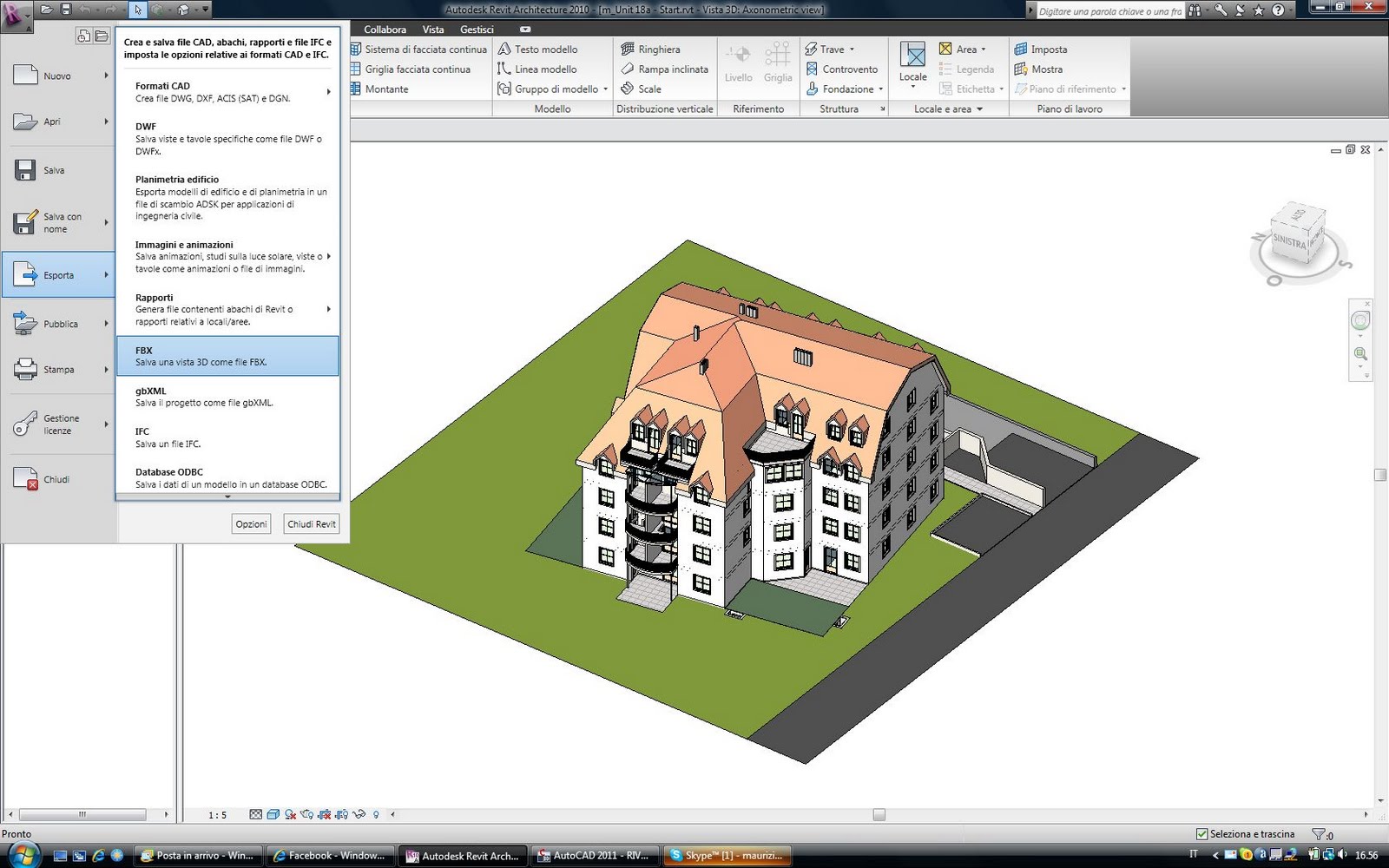This screenshot has height=868, width=1389.
Task: Click the Testo modello tool
Action: pyautogui.click(x=537, y=49)
